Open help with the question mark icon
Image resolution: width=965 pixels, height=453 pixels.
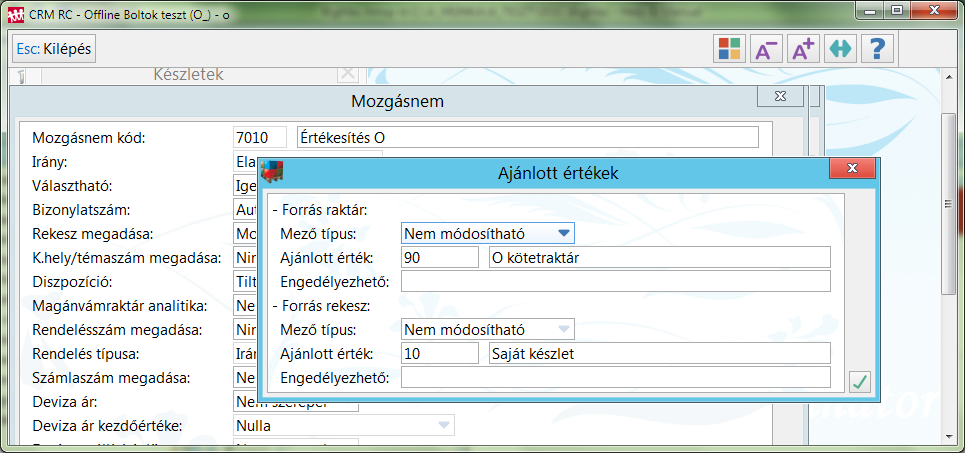(877, 49)
